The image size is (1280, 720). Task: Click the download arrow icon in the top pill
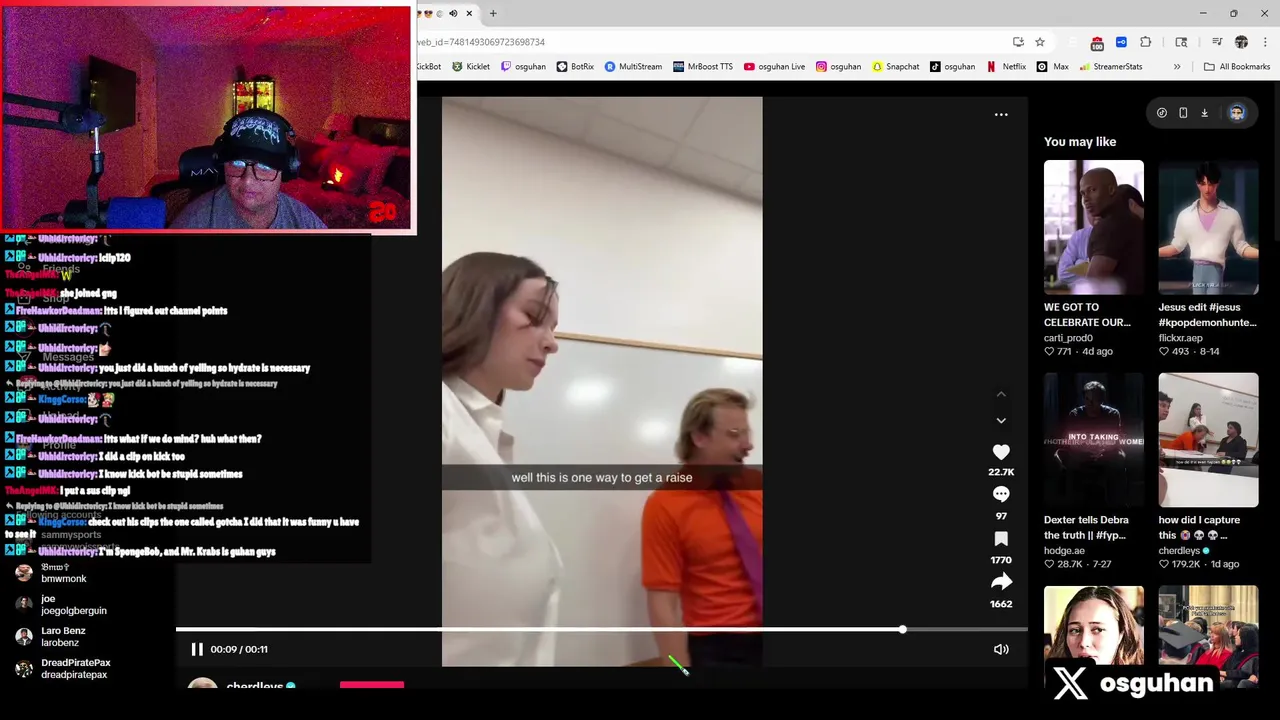coord(1204,113)
